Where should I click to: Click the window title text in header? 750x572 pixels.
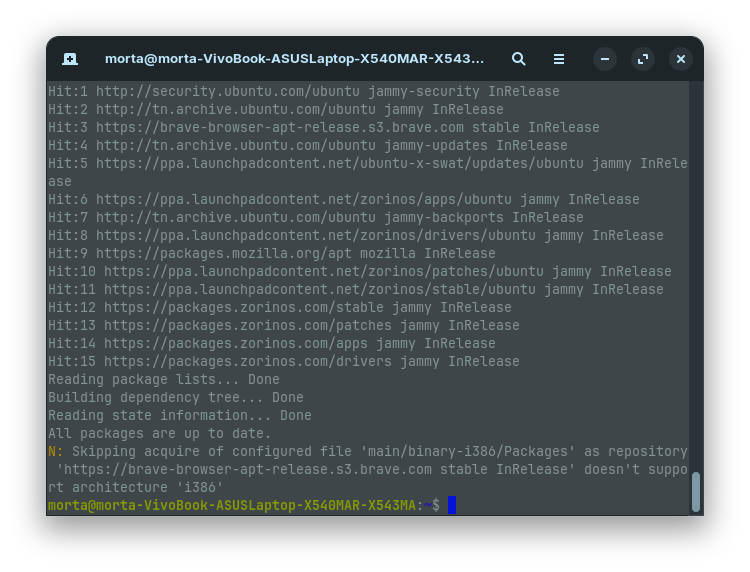(294, 59)
